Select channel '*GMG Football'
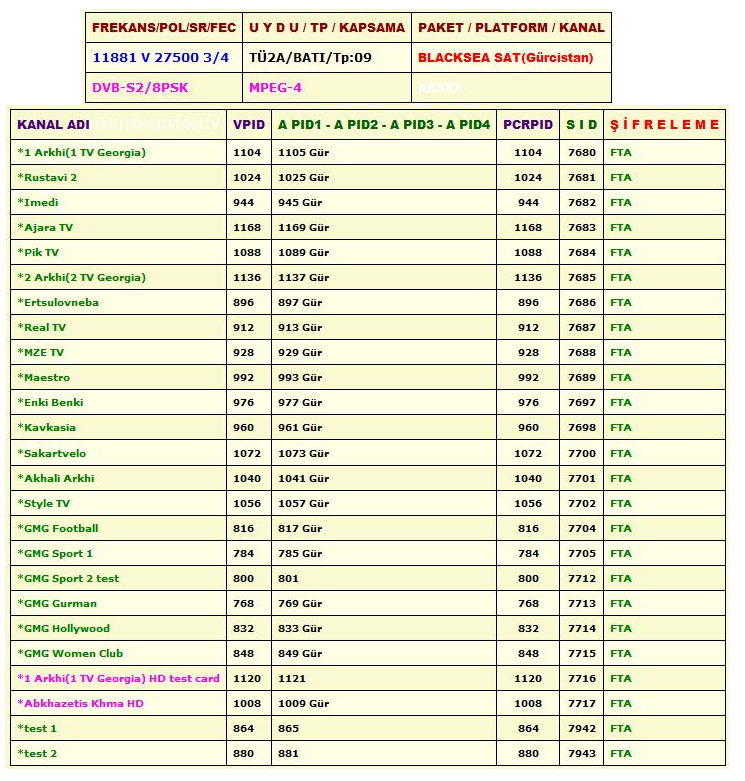Screen dimensions: 745x781 tap(58, 528)
